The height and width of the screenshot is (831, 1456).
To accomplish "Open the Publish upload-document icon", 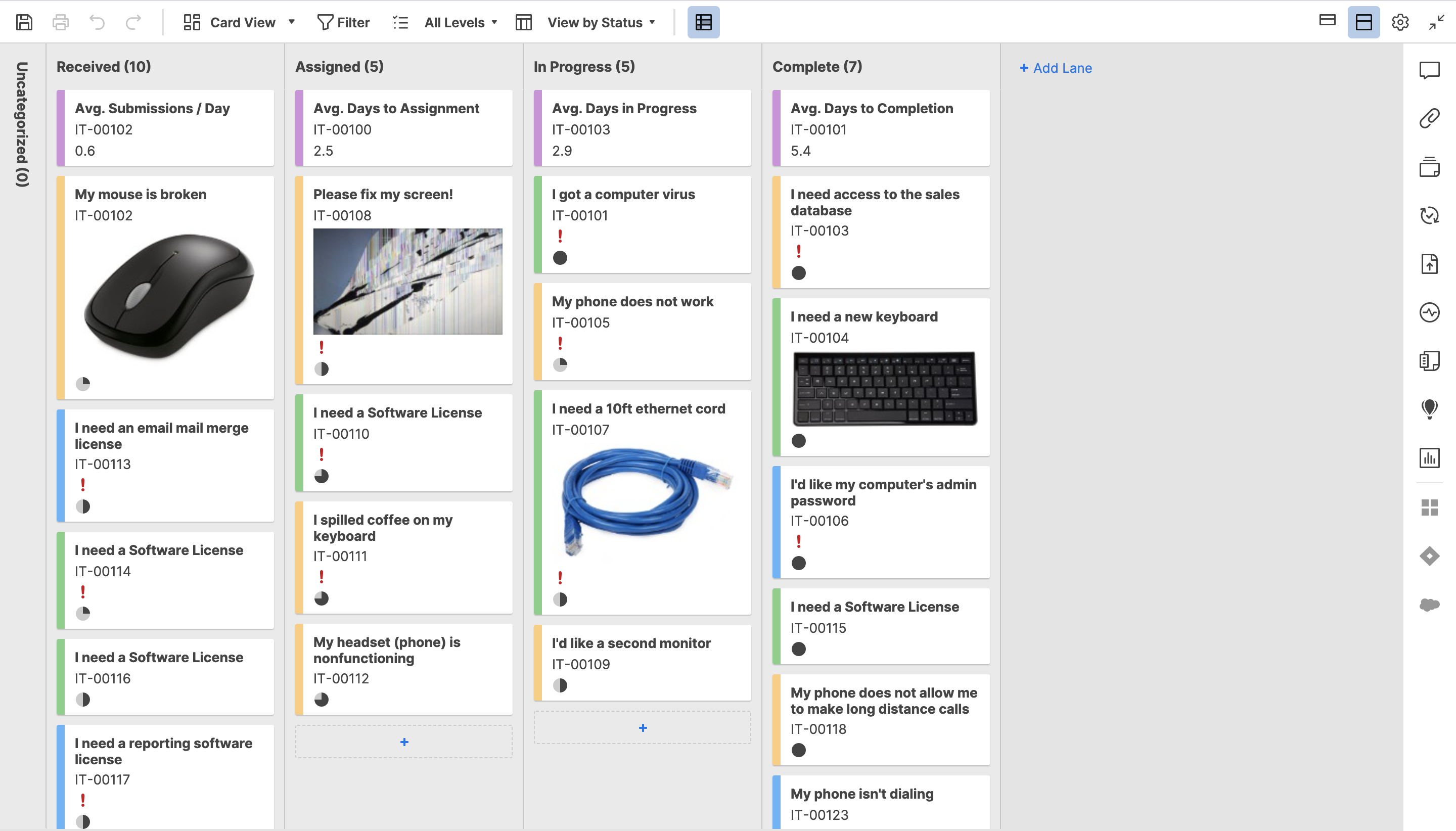I will (x=1429, y=264).
